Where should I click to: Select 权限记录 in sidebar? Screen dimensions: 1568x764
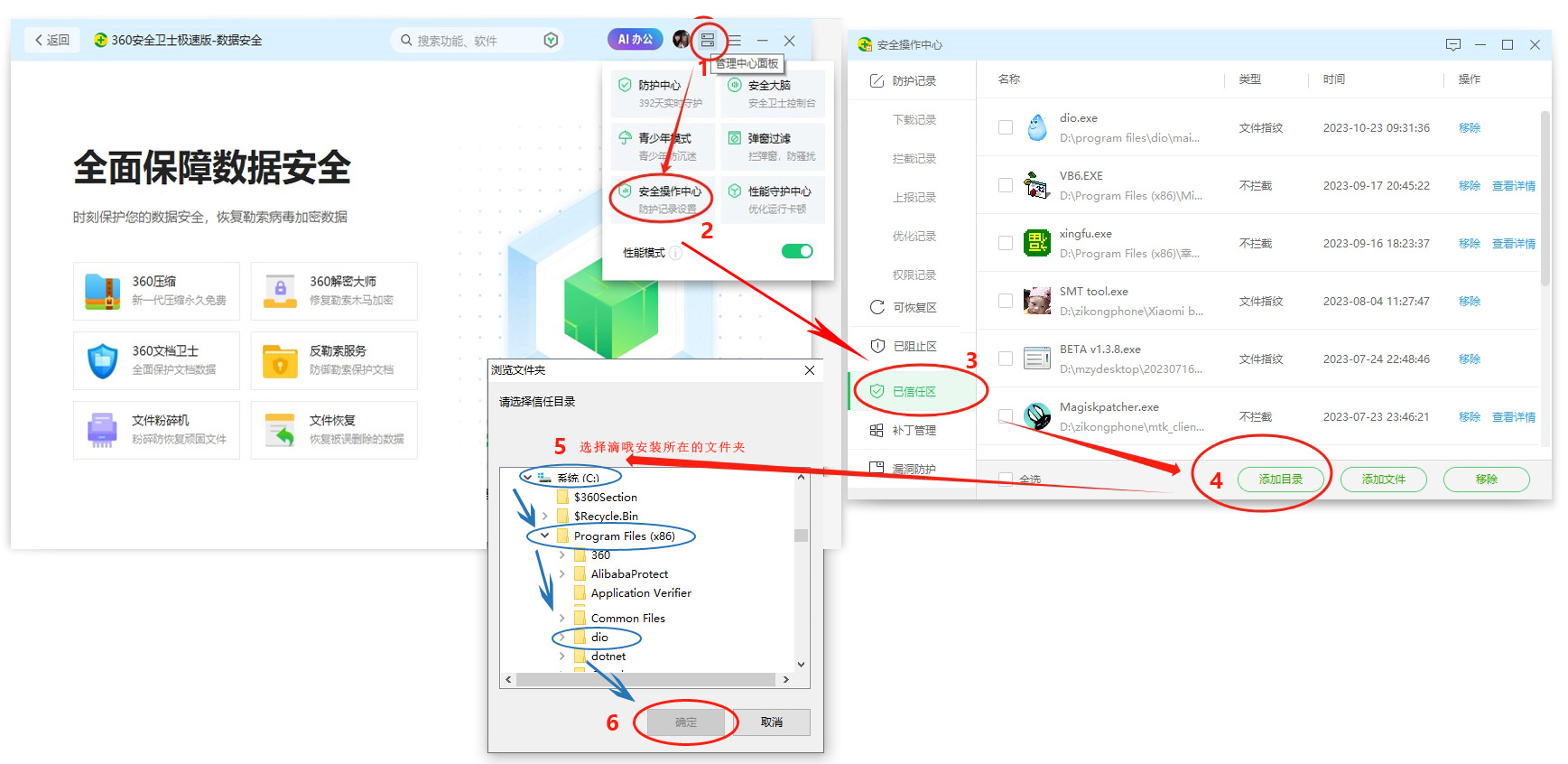point(912,275)
